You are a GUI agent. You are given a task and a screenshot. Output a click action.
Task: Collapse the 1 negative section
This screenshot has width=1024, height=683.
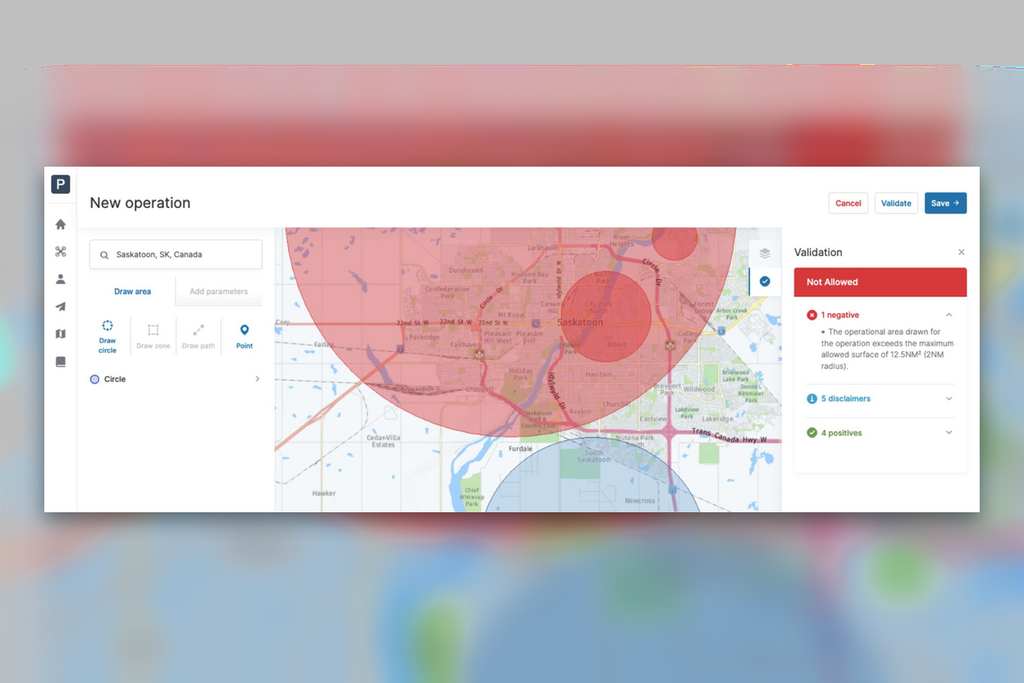949,315
